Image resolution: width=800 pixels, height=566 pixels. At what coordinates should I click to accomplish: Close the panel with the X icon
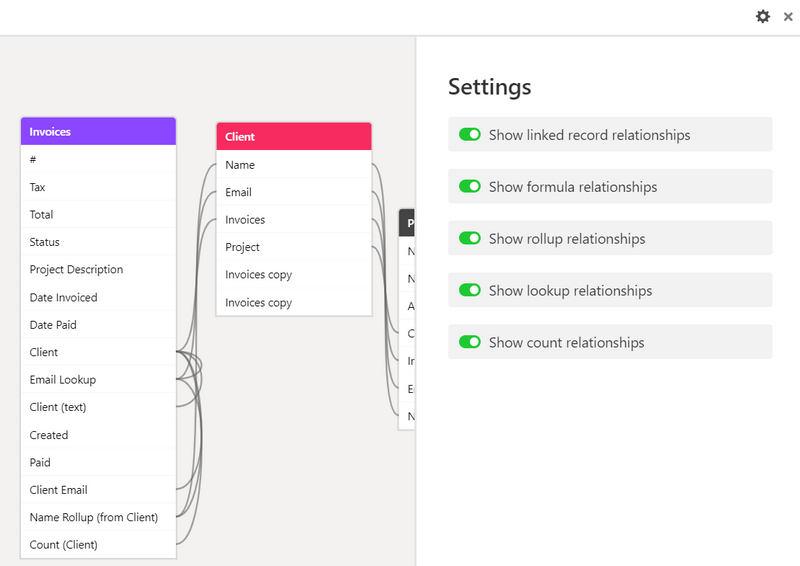point(788,16)
